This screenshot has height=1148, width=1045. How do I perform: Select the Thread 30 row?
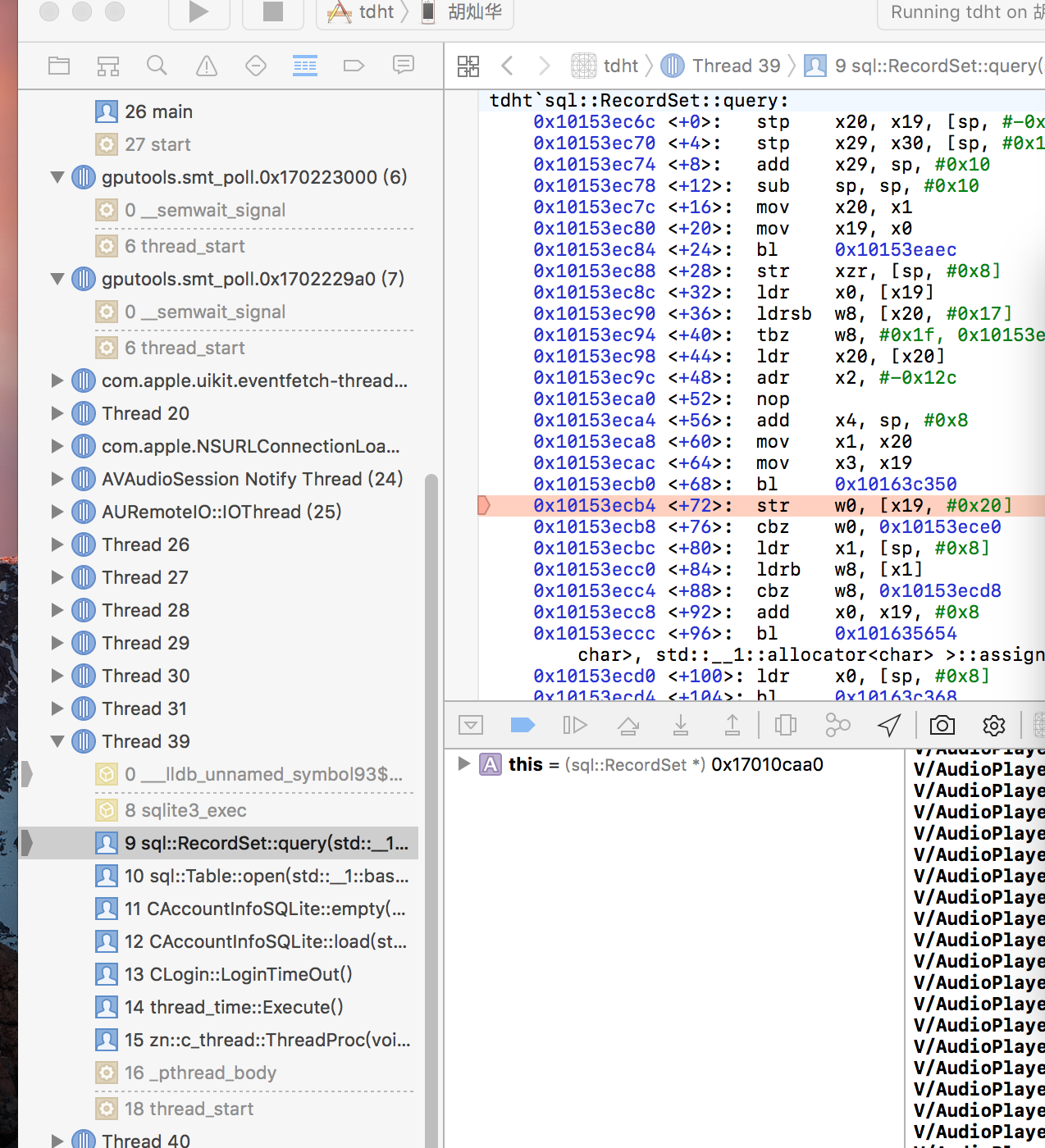218,676
